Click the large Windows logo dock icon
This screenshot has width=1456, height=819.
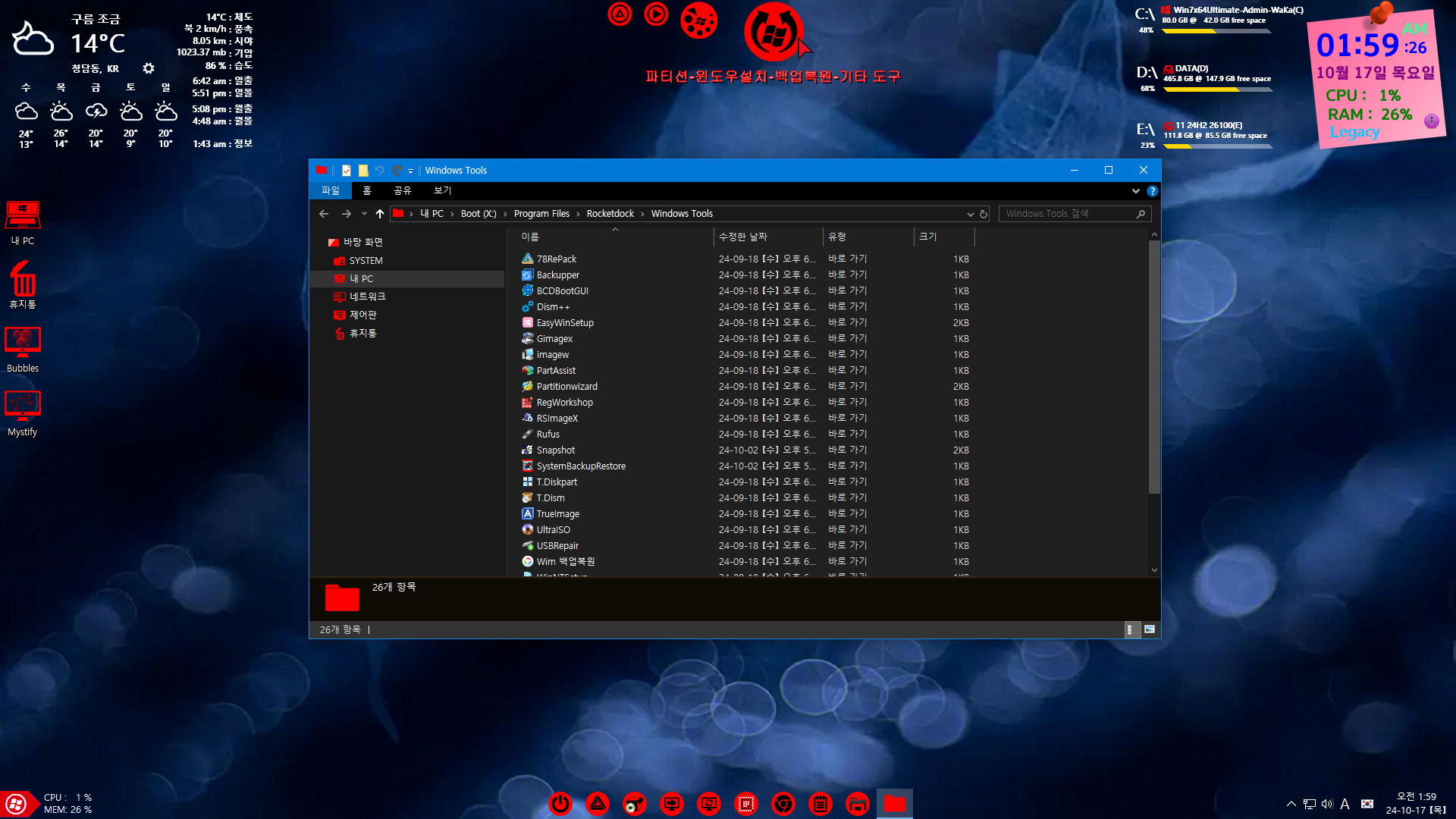tap(773, 32)
